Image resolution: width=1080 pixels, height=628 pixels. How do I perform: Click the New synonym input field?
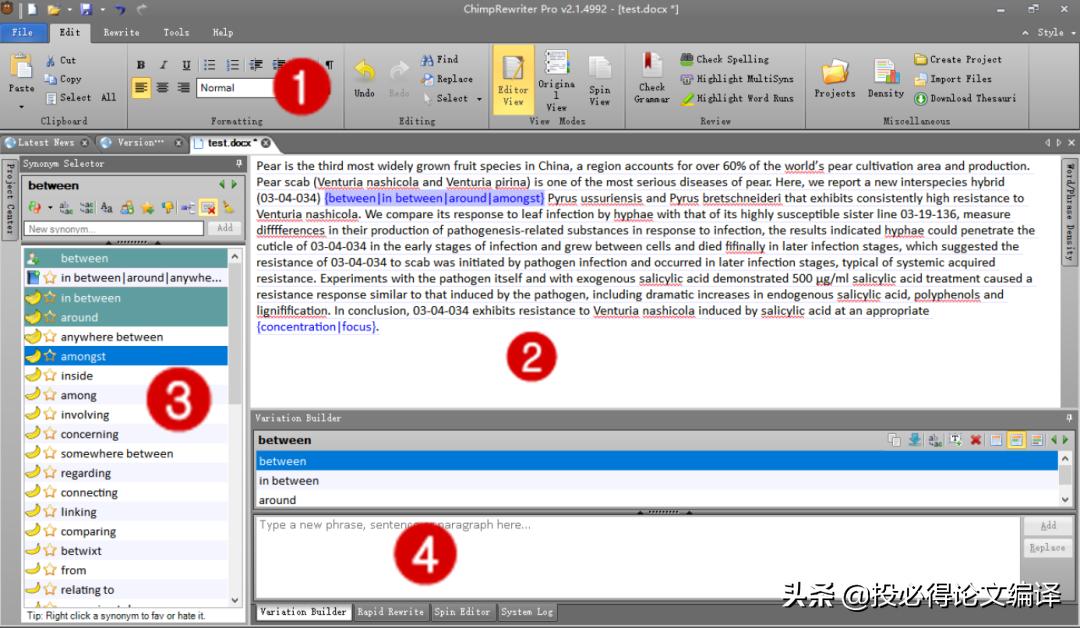(x=115, y=228)
